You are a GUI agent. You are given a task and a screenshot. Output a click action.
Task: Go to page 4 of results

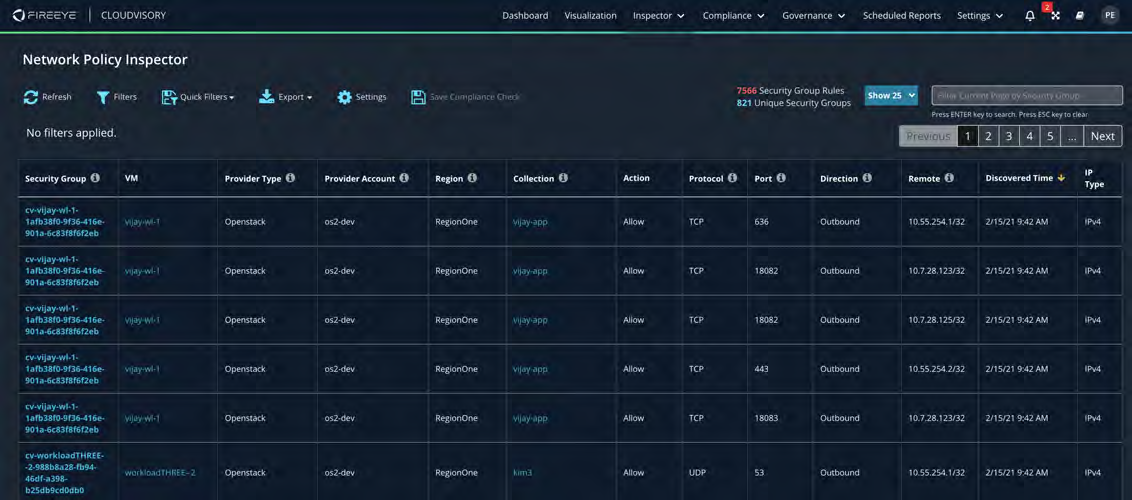click(x=1029, y=136)
